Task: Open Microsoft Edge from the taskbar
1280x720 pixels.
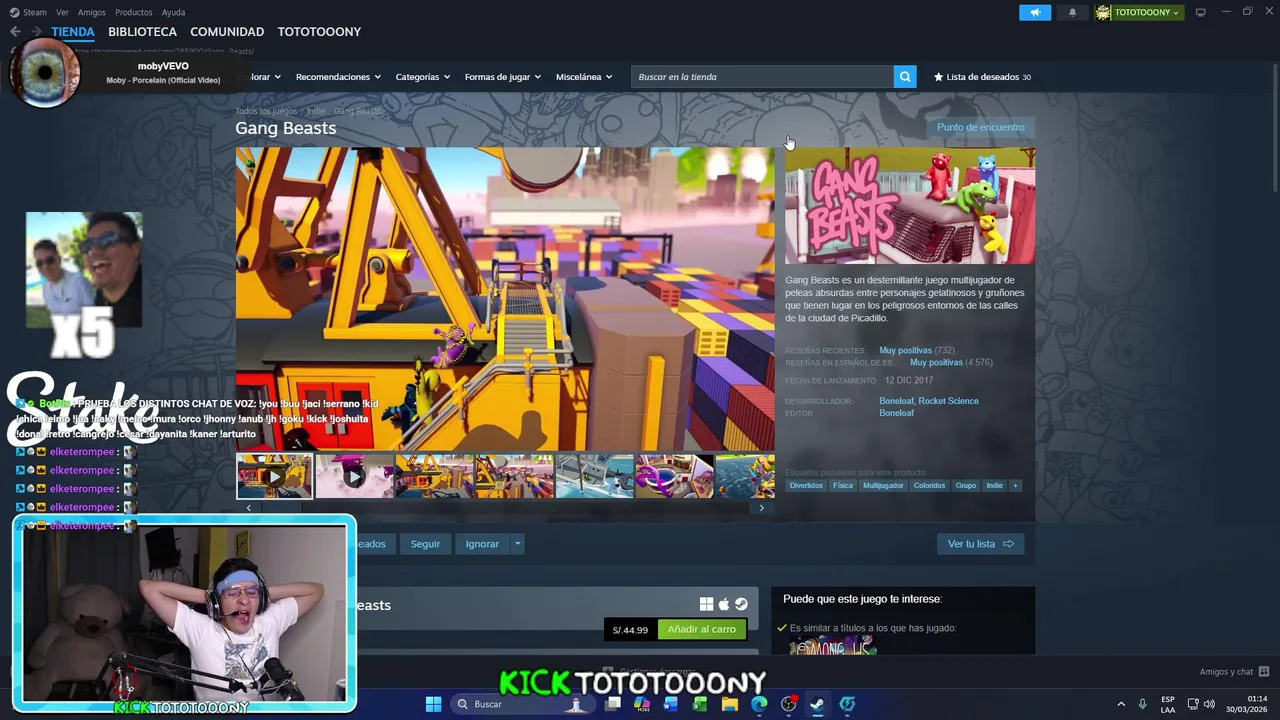Action: (759, 704)
